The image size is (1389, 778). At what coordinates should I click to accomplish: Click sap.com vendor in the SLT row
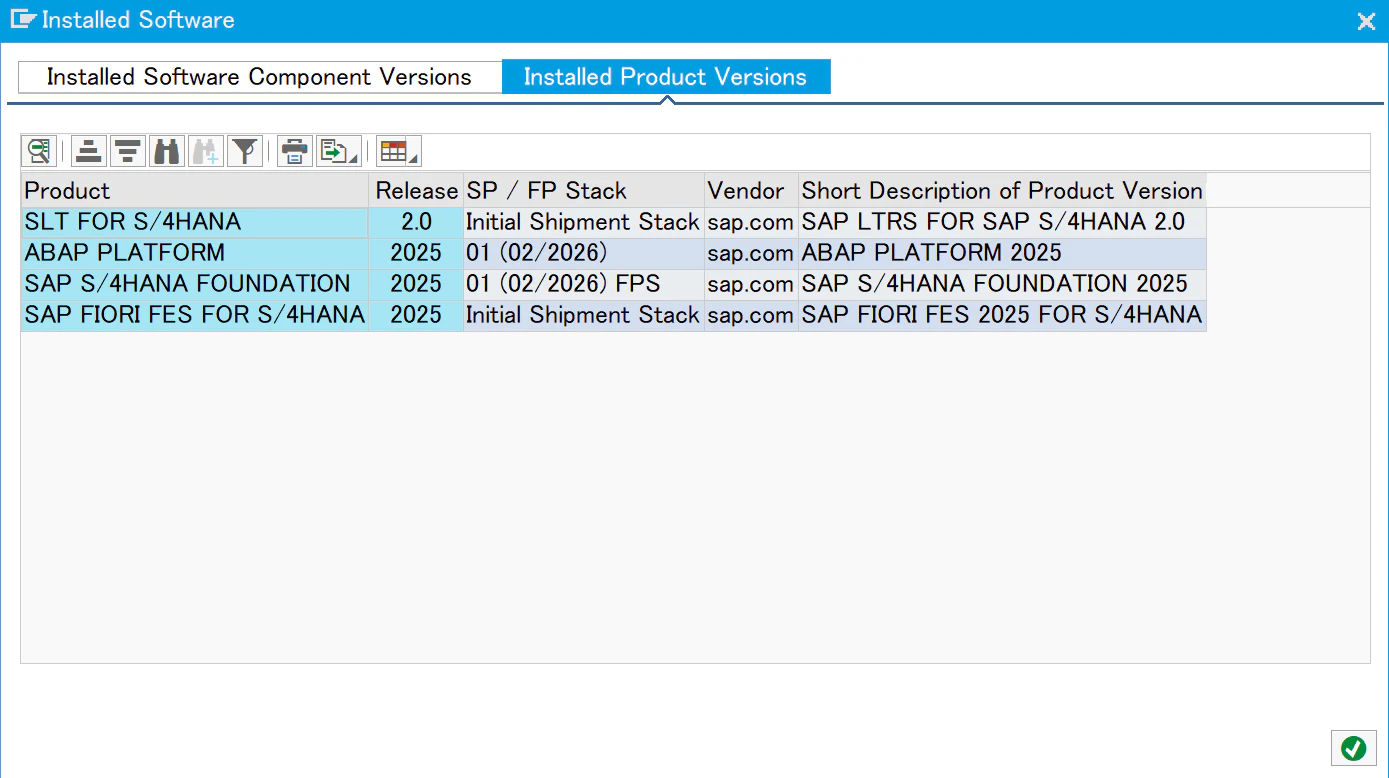(751, 222)
